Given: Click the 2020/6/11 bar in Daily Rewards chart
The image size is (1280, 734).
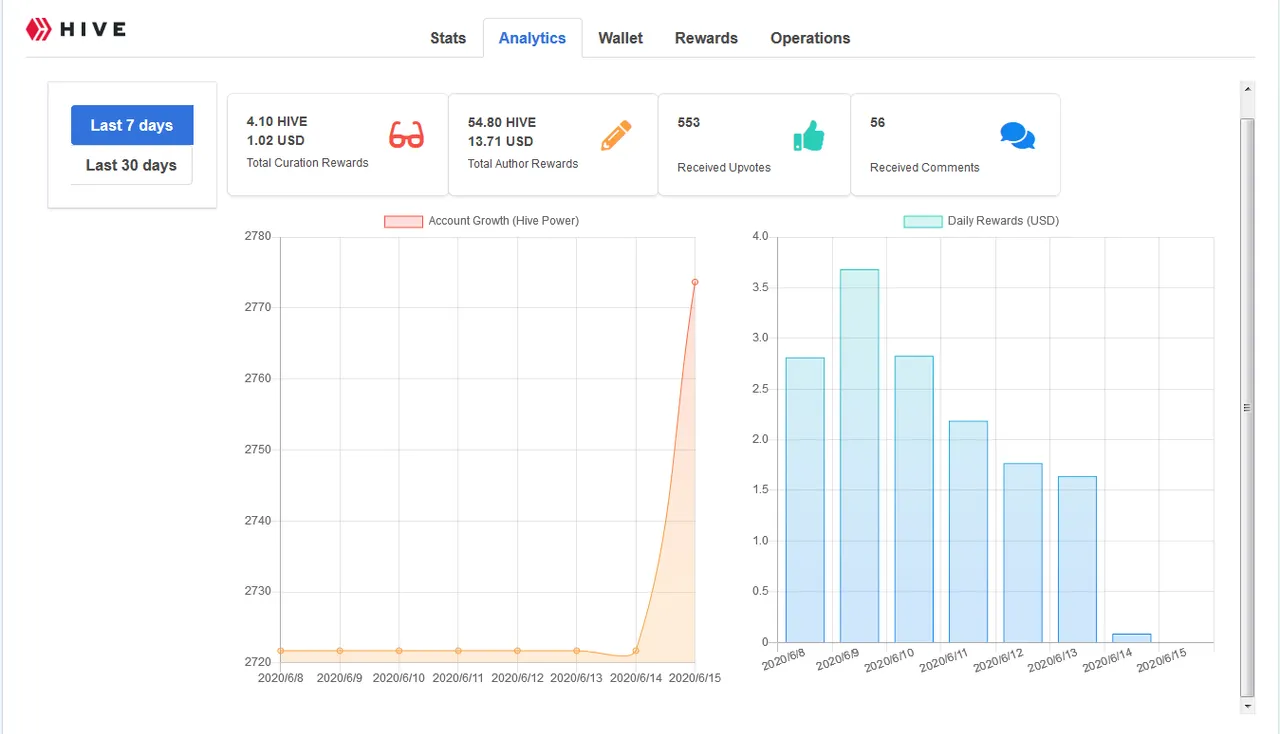Looking at the screenshot, I should 968,532.
